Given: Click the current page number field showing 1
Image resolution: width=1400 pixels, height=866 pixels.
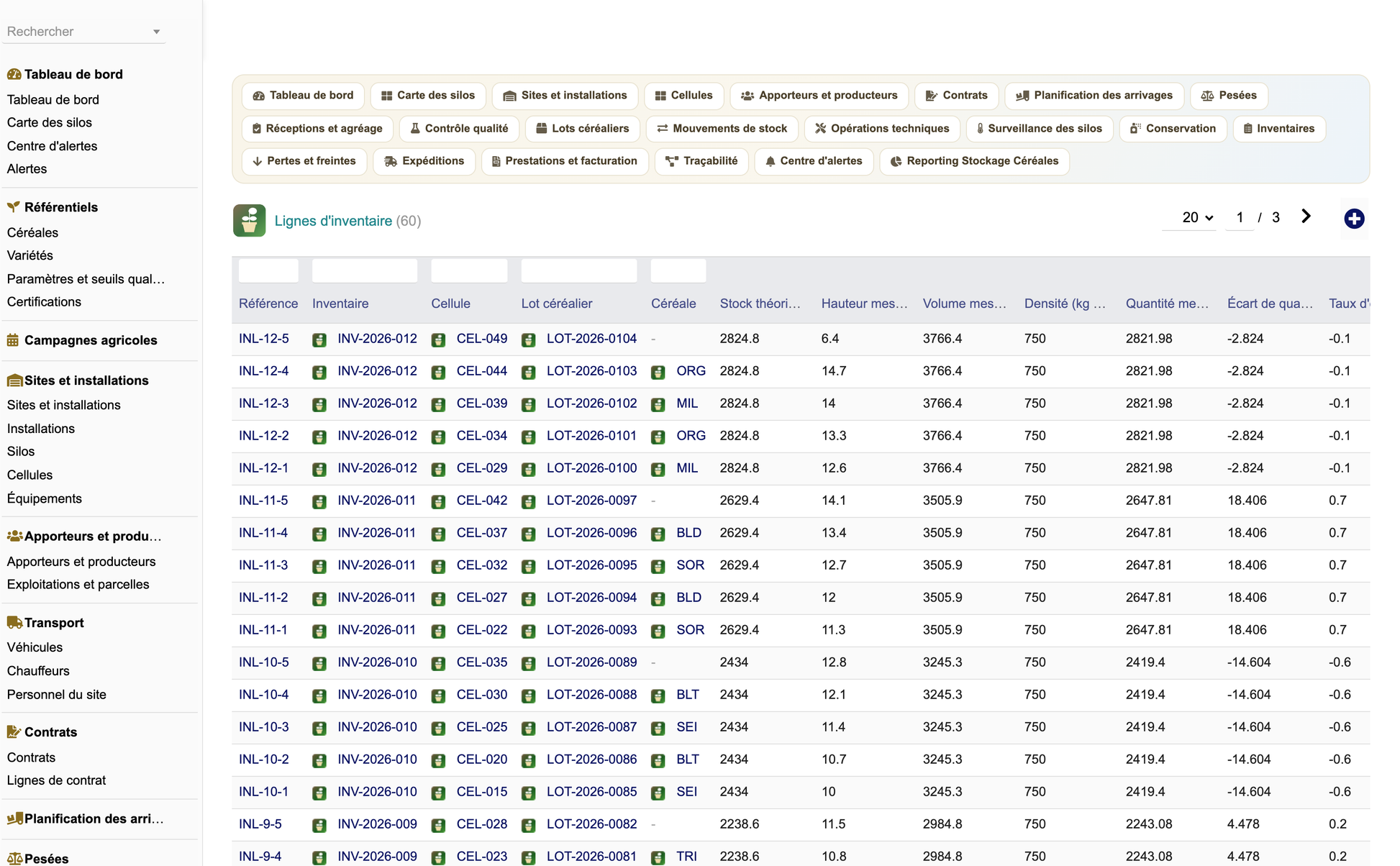Looking at the screenshot, I should coord(1240,217).
